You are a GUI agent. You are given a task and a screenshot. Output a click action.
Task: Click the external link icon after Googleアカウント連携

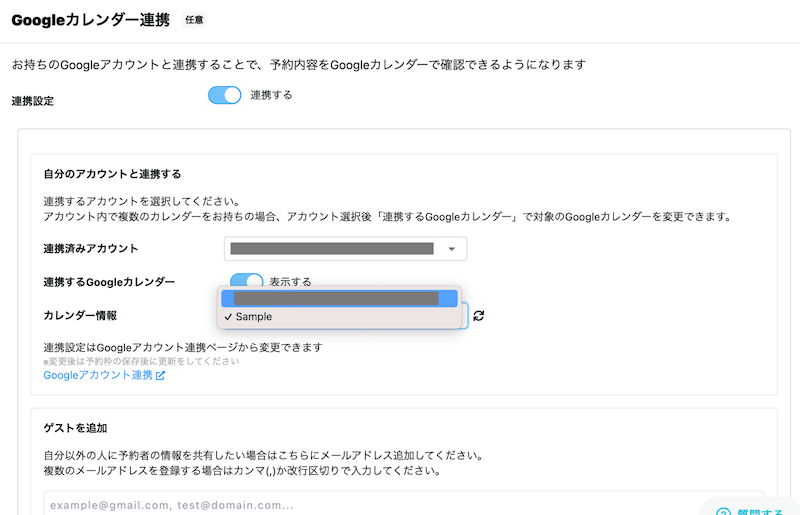click(x=160, y=376)
